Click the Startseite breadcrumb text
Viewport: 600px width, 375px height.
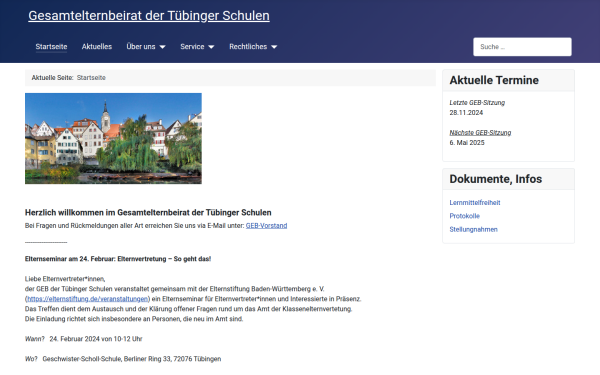(x=91, y=78)
